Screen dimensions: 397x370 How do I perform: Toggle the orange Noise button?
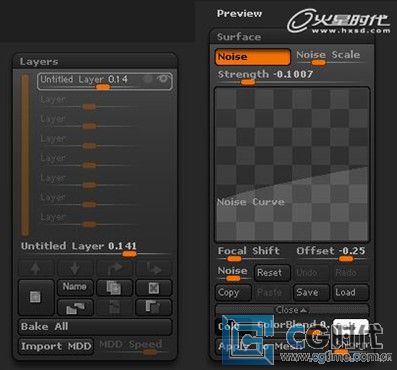point(253,57)
